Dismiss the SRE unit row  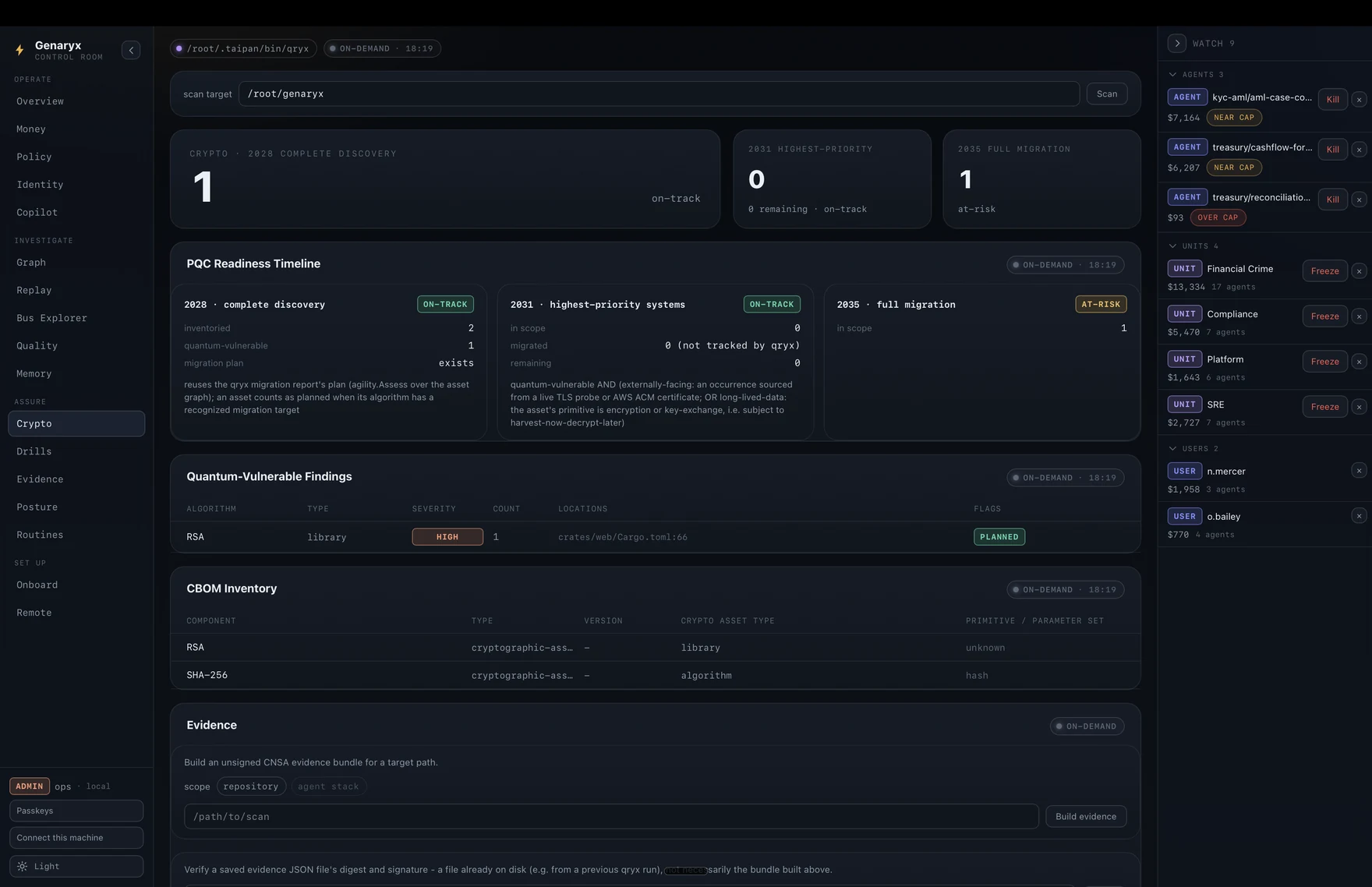(1359, 407)
